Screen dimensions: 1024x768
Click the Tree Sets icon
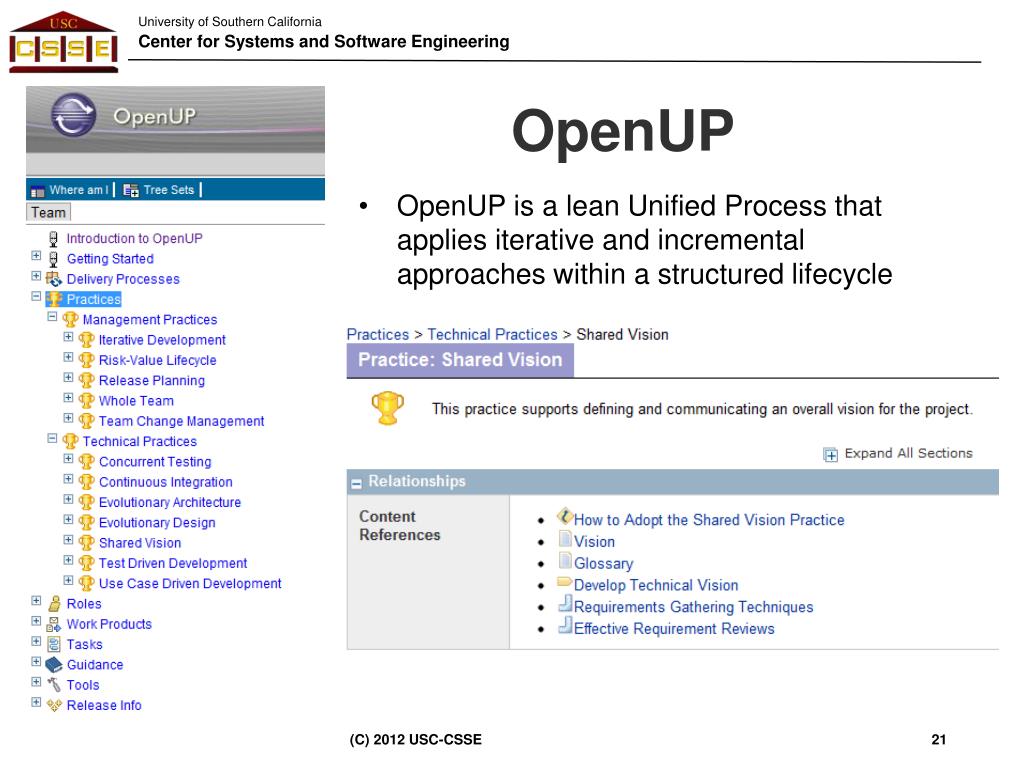tap(131, 190)
